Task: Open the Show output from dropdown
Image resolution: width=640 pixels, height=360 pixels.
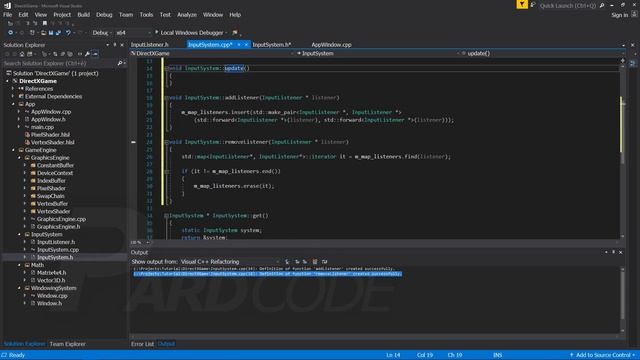Action: (x=230, y=262)
